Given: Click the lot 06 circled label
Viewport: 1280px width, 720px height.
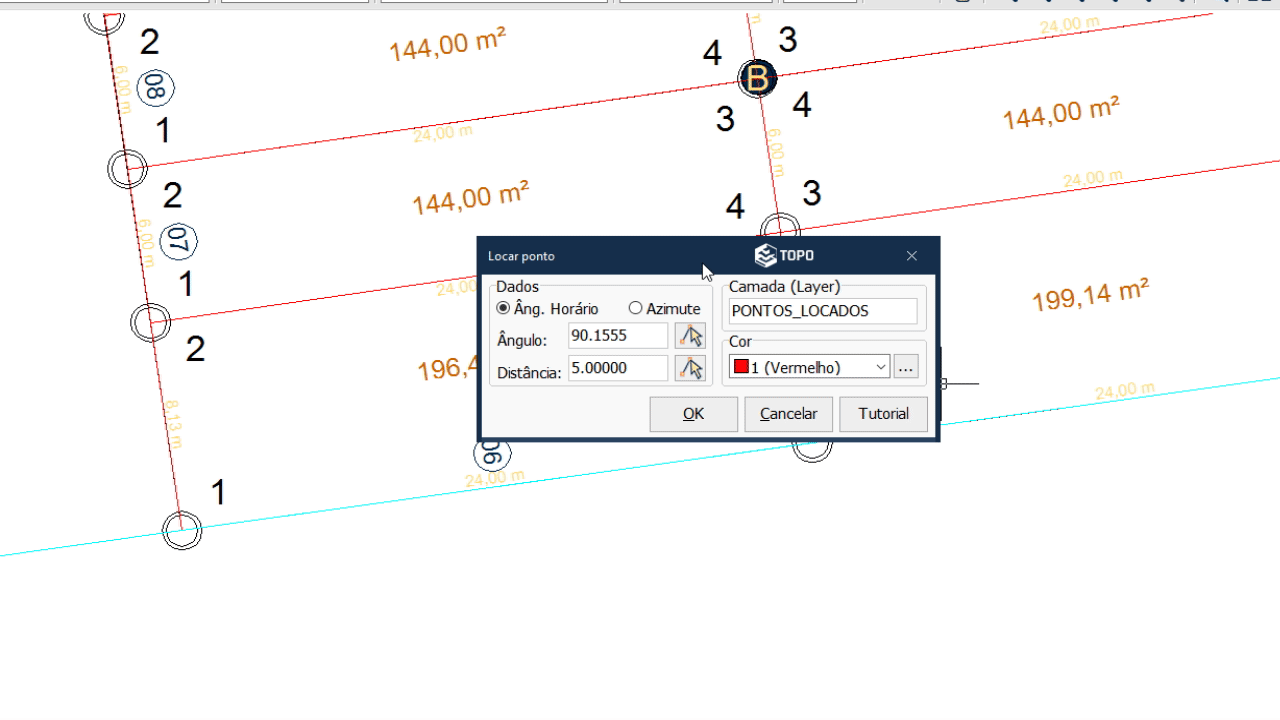Looking at the screenshot, I should tap(492, 455).
